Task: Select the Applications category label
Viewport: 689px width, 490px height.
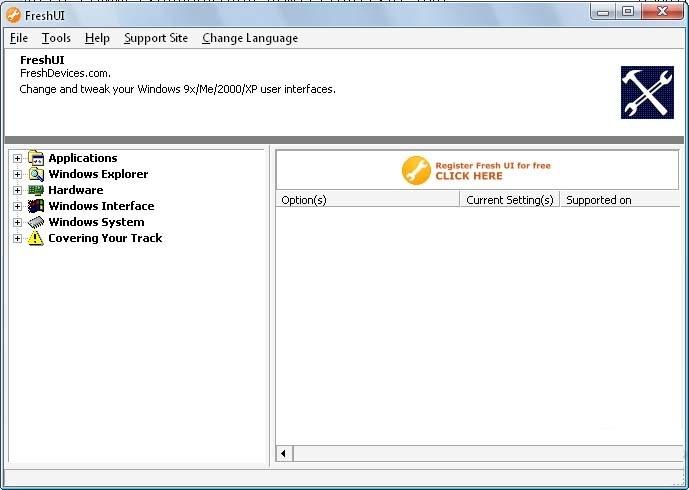Action: coord(83,158)
